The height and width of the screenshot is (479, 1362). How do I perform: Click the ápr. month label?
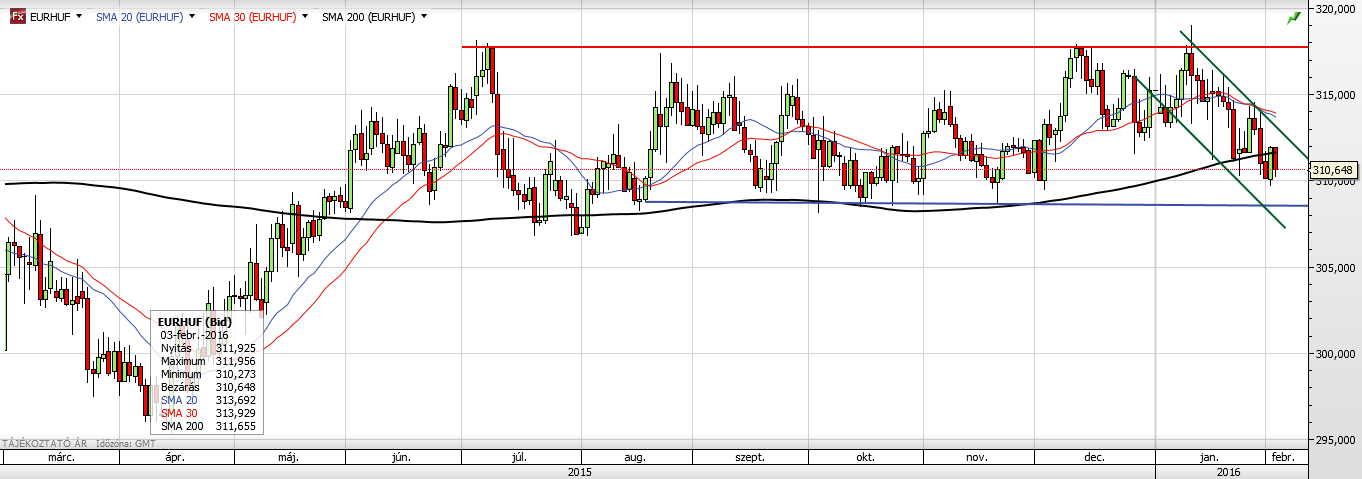[176, 457]
